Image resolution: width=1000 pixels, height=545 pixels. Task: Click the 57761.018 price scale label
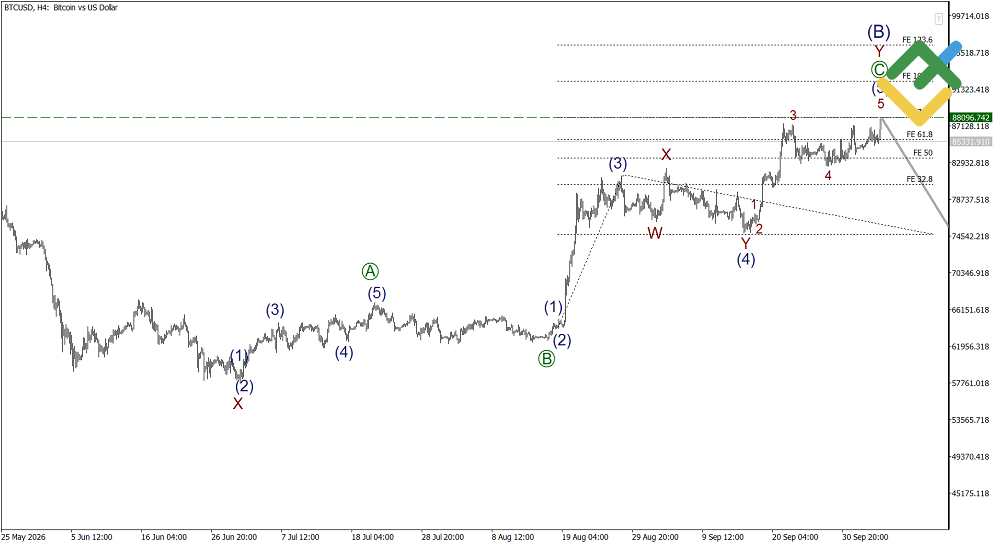coord(971,384)
